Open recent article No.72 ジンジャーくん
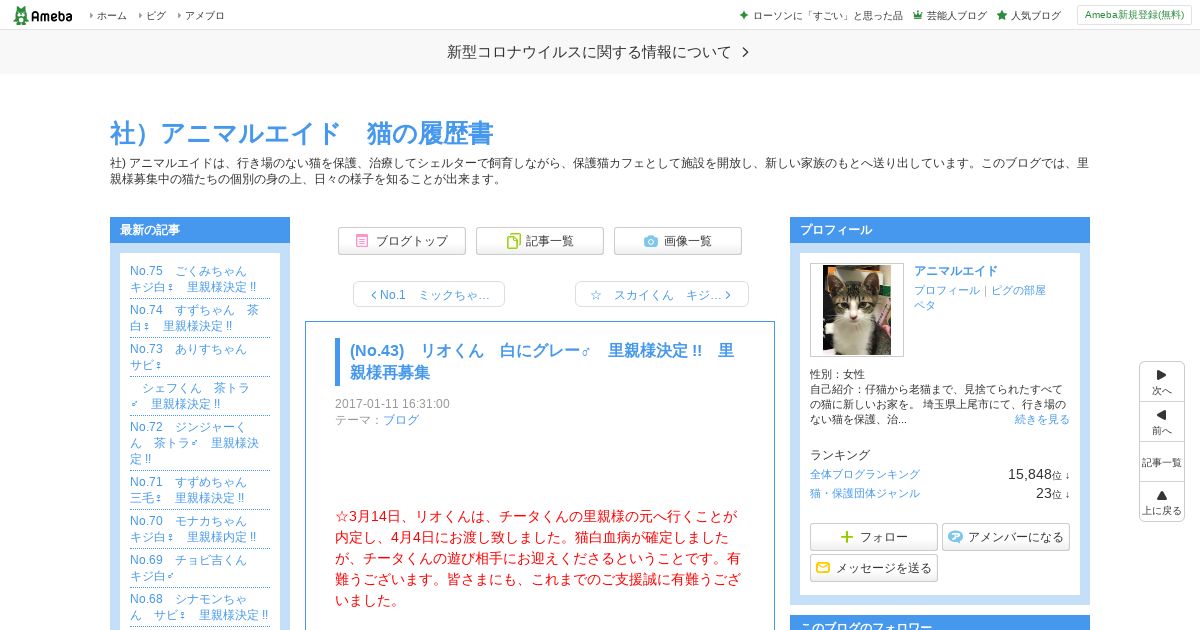This screenshot has height=630, width=1200. (195, 443)
